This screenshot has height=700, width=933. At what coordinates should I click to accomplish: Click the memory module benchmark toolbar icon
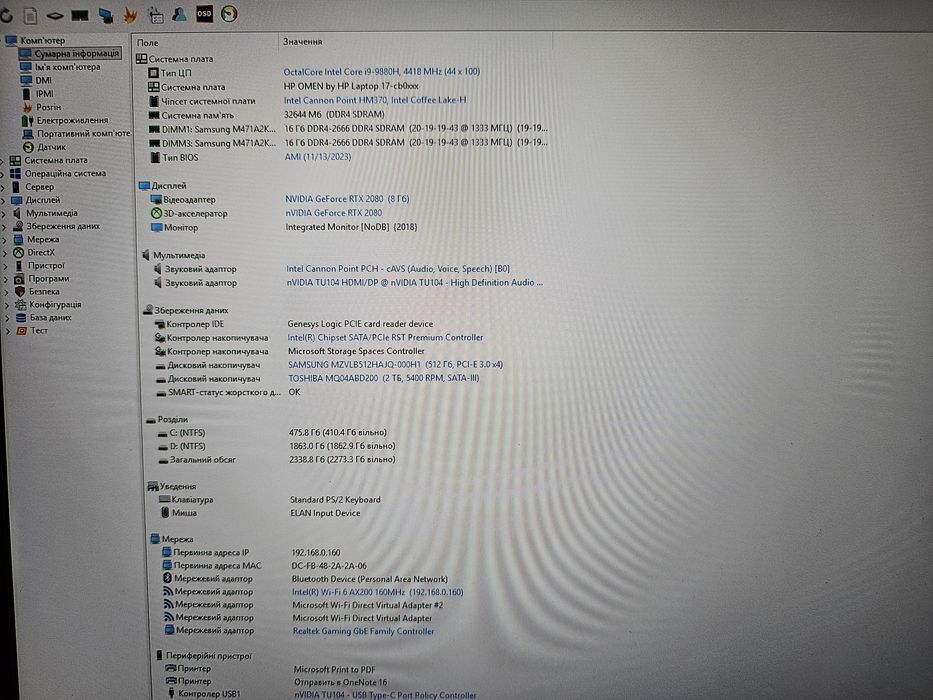(x=80, y=15)
